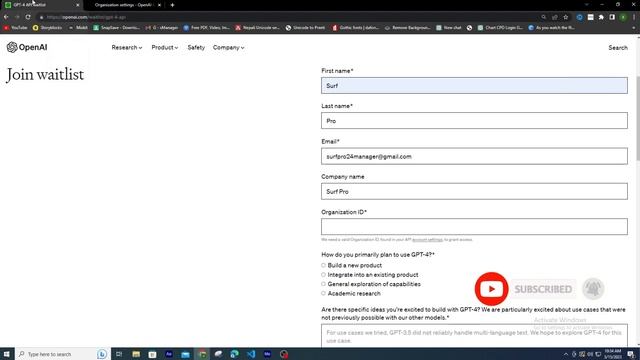Expand the Company menu
Image resolution: width=640 pixels, height=360 pixels.
pyautogui.click(x=229, y=48)
